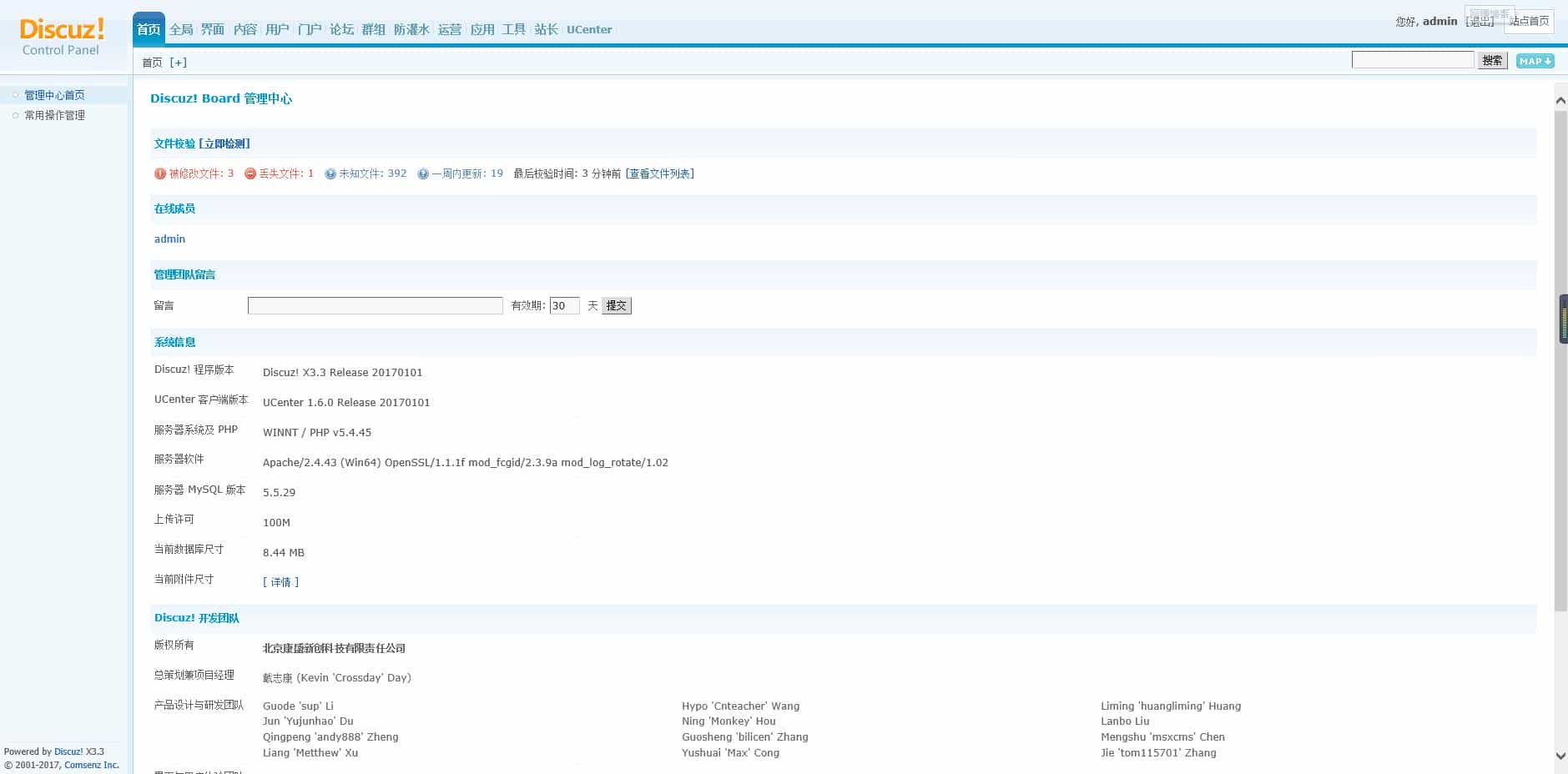Focus the 有效期 days input field
This screenshot has height=774, width=1568.
click(564, 305)
